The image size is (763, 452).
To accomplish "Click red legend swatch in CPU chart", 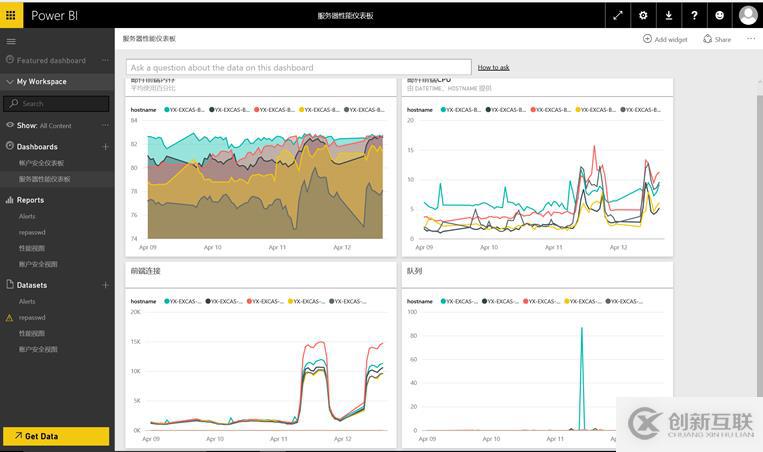I will [x=533, y=109].
